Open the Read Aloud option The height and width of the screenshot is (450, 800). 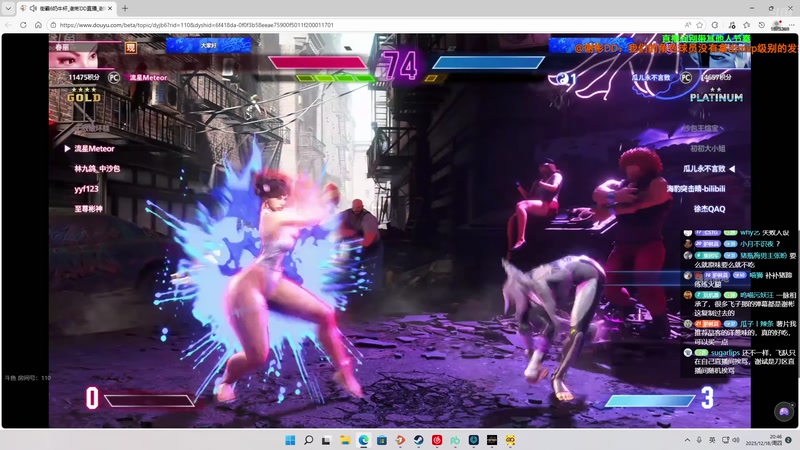click(x=688, y=24)
